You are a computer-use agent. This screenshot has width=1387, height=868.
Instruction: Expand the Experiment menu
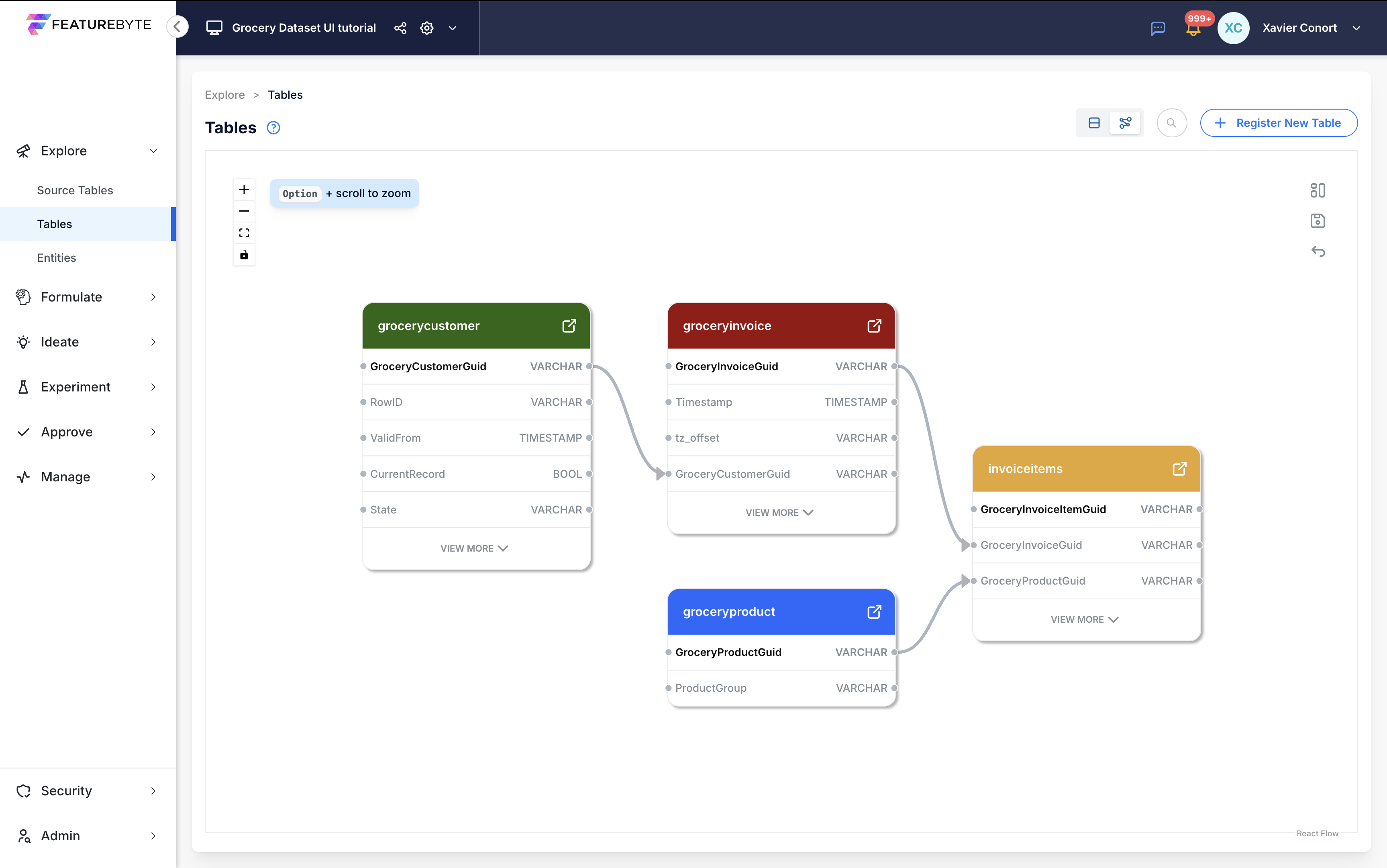click(x=87, y=387)
